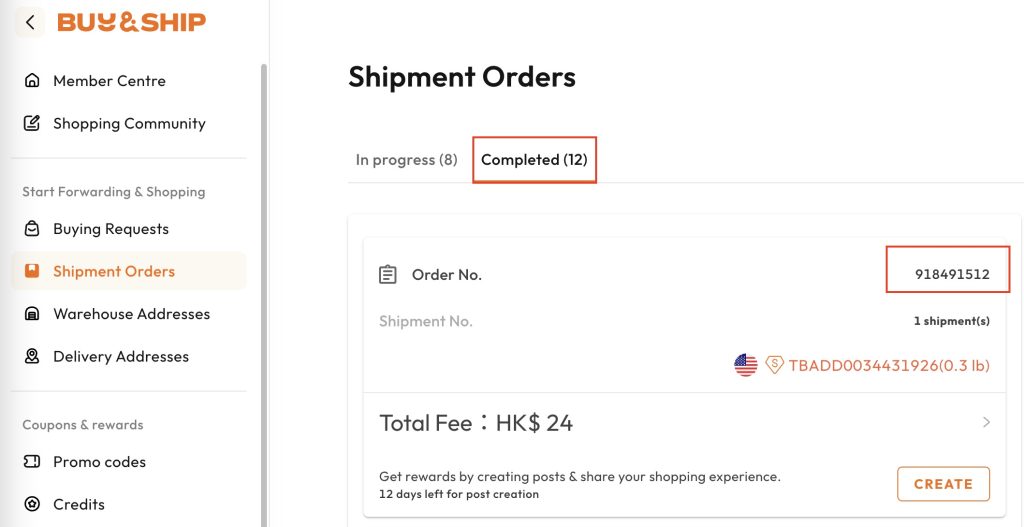Image resolution: width=1024 pixels, height=527 pixels.
Task: Expand order details via right chevron
Action: tap(986, 422)
